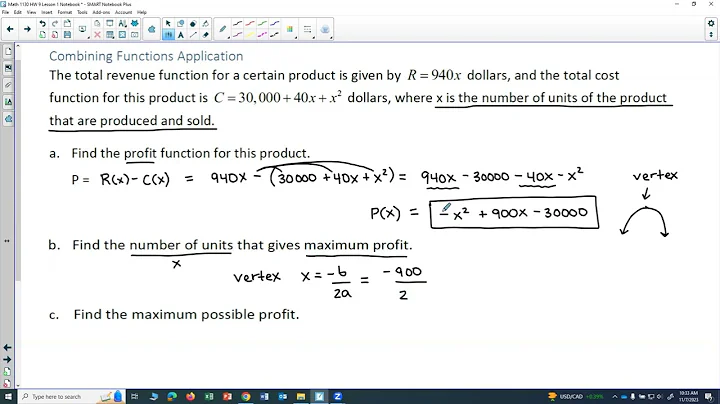Image resolution: width=720 pixels, height=404 pixels.
Task: Choose the black pen style
Action: tap(237, 24)
